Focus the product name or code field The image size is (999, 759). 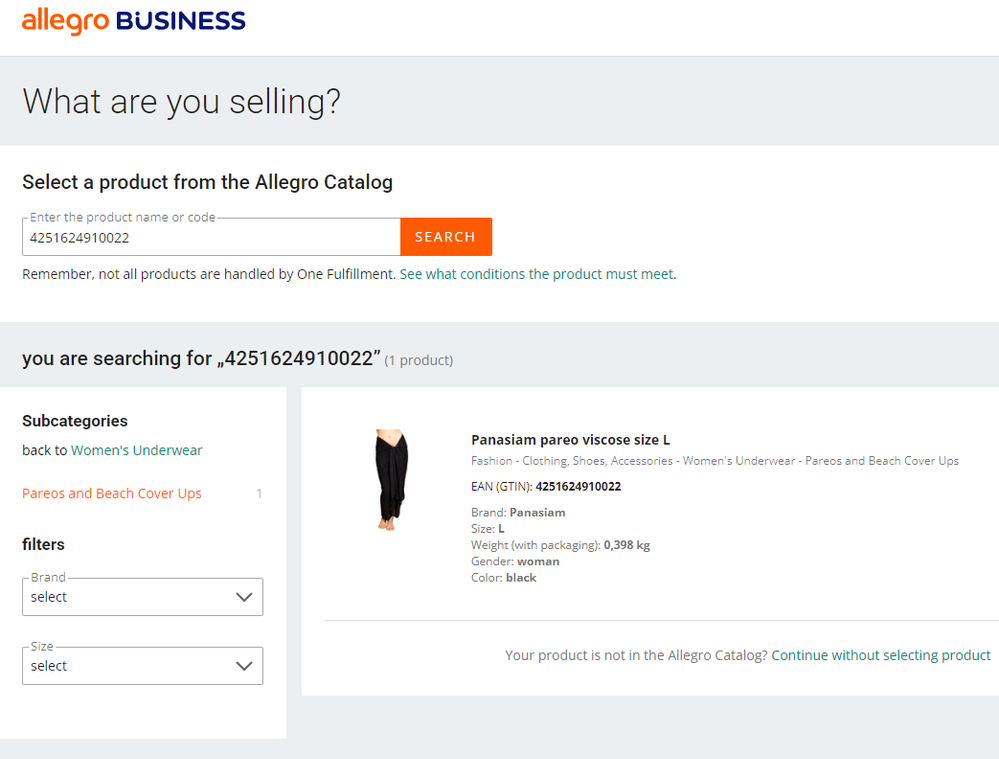[211, 238]
